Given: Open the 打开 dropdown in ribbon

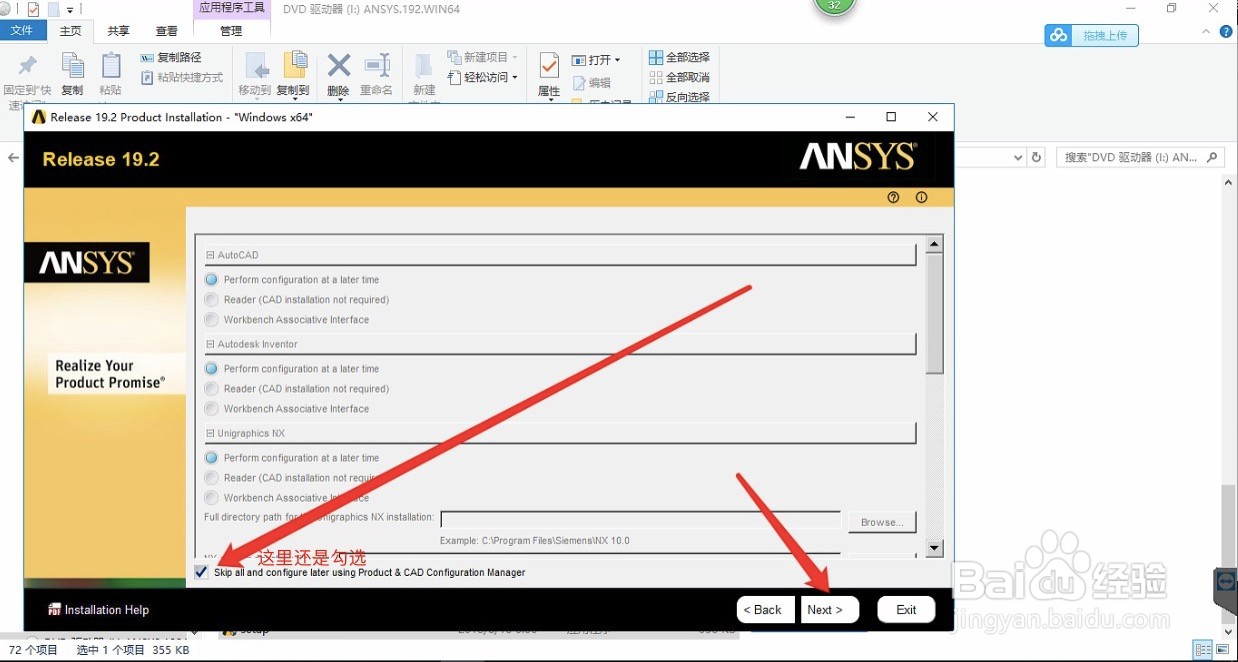Looking at the screenshot, I should (x=596, y=60).
